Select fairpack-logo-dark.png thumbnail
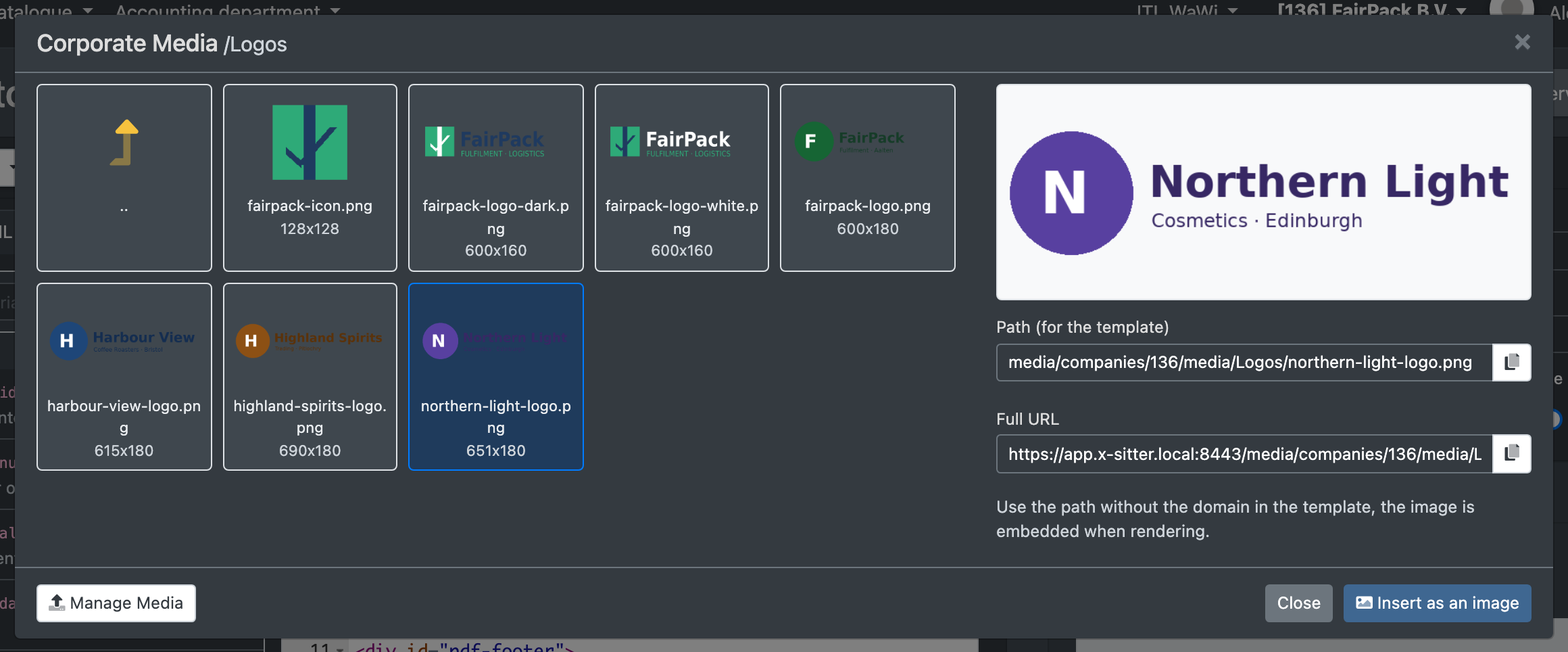Screen dimensions: 1568x652 point(496,177)
